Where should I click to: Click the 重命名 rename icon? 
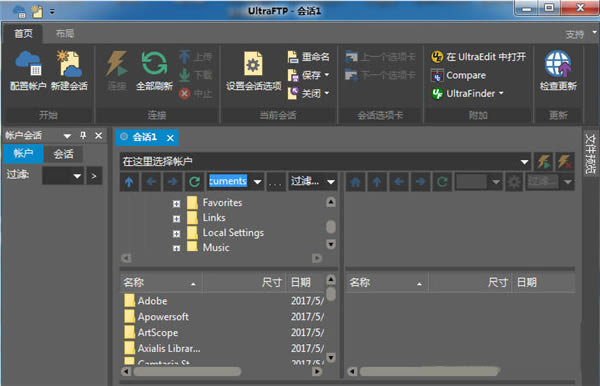(293, 57)
